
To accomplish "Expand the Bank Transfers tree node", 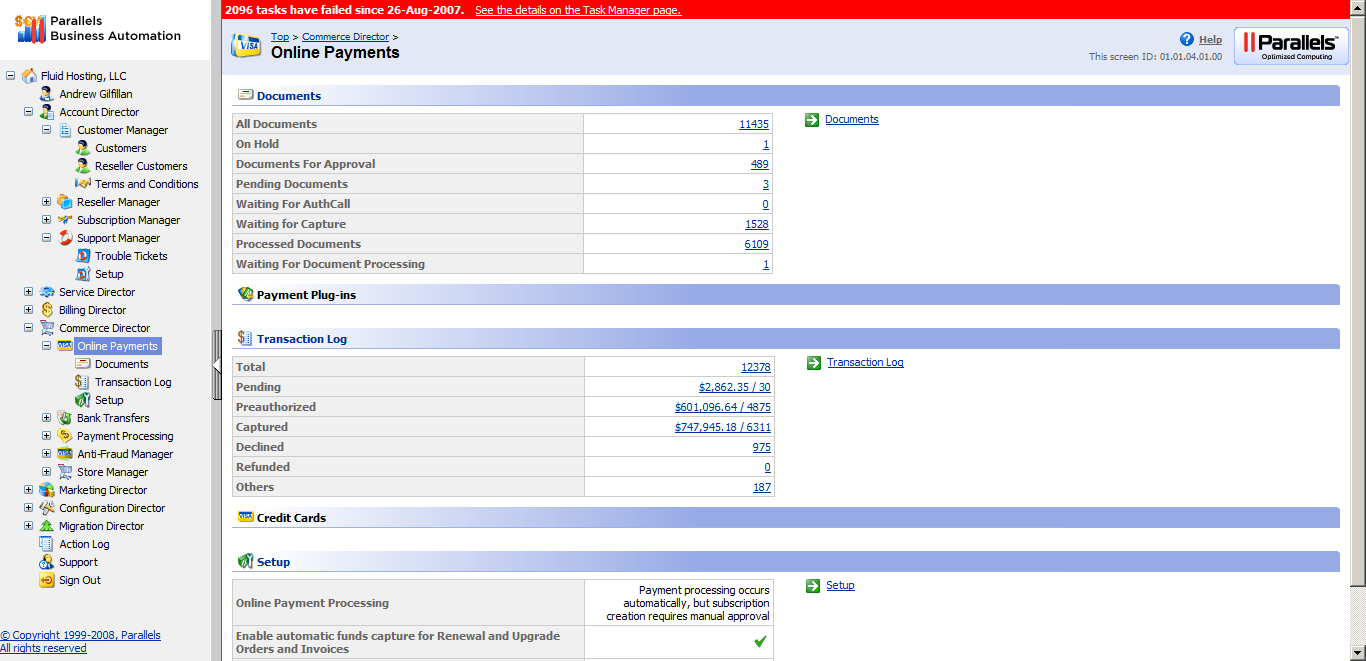I will coord(47,418).
